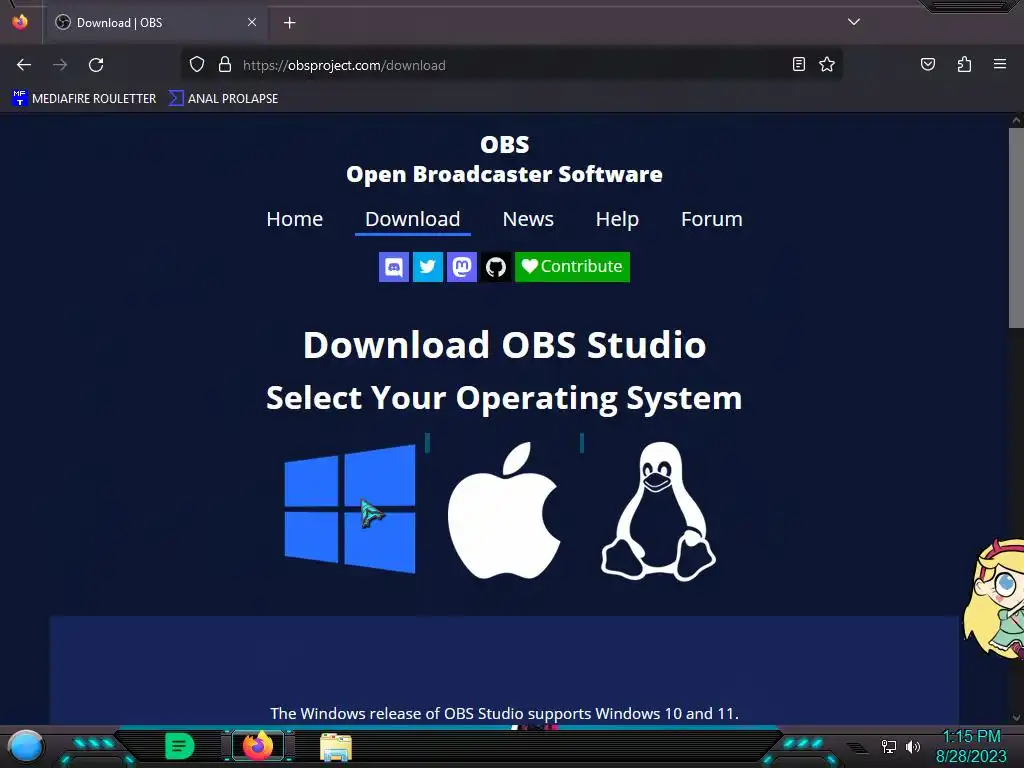The image size is (1024, 768).
Task: Click the page vertical scrollbar thumb
Action: point(1016,227)
